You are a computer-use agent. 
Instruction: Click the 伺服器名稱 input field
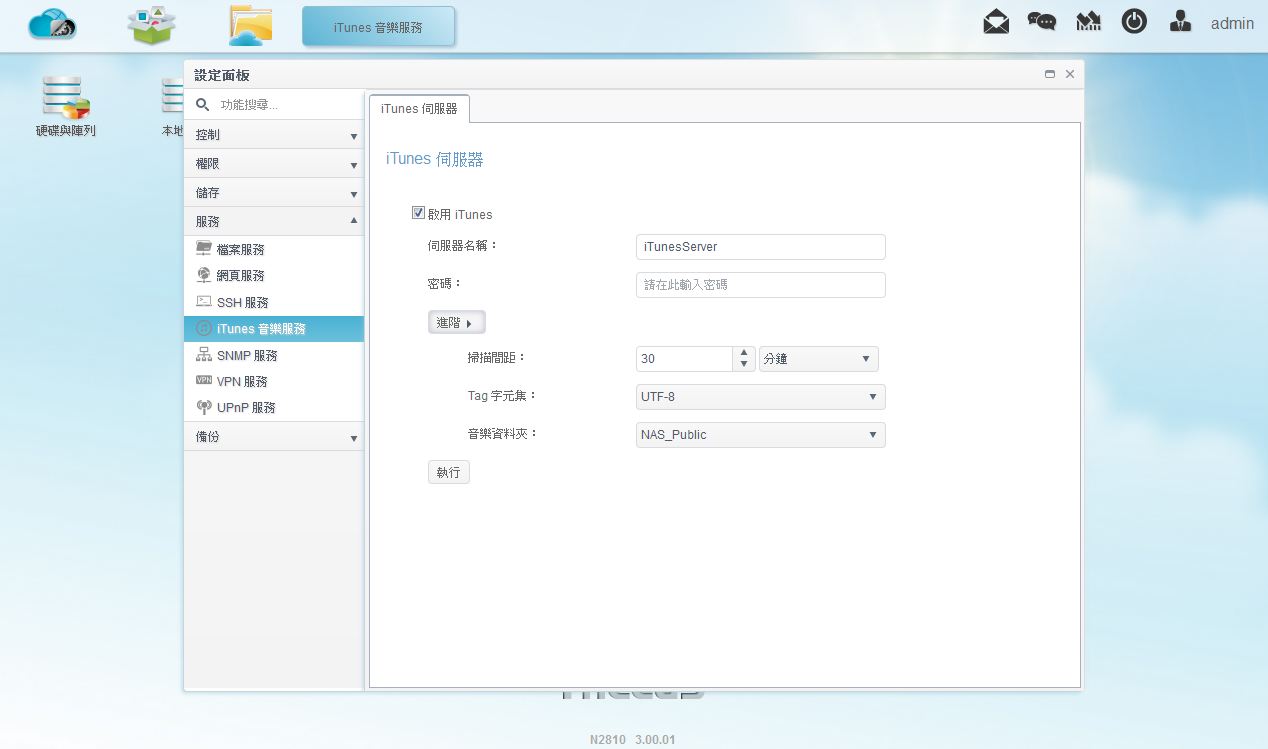(761, 247)
